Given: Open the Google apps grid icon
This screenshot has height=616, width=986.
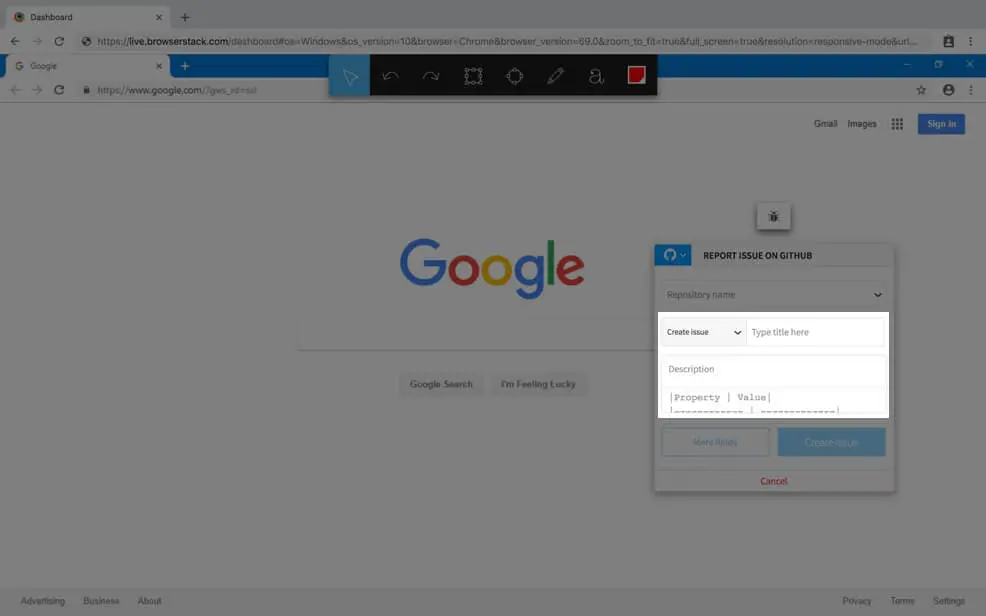Looking at the screenshot, I should click(897, 124).
